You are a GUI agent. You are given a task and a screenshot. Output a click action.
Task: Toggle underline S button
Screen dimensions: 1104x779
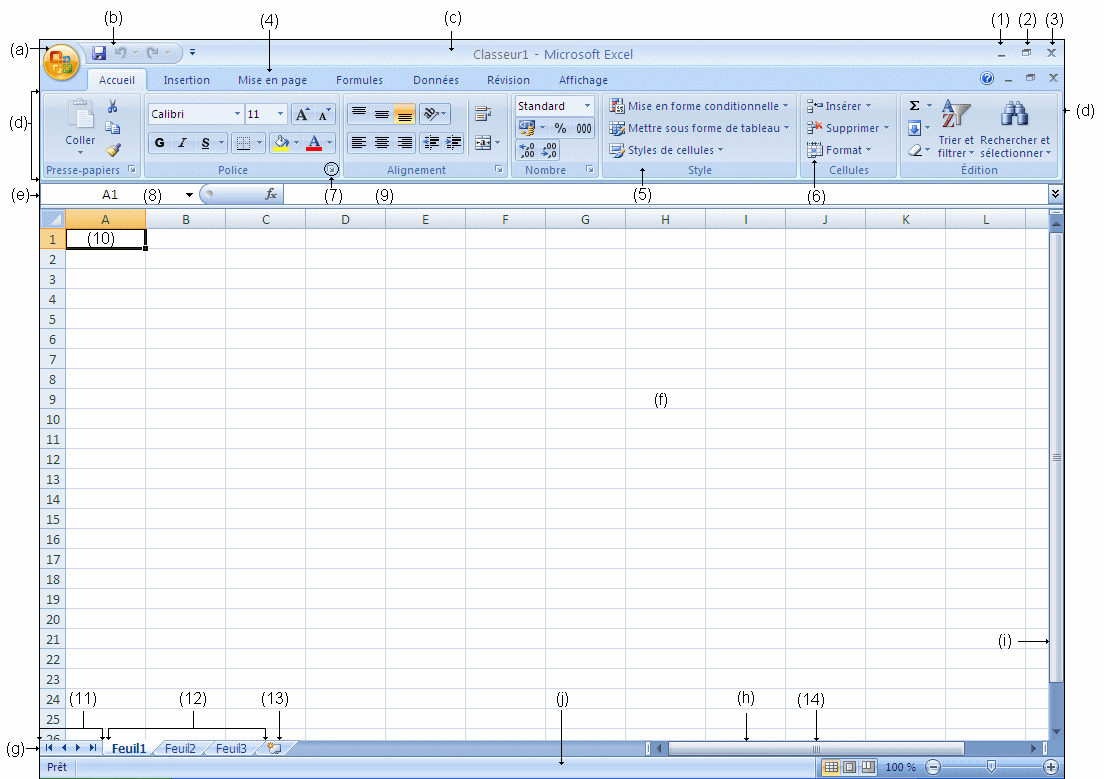205,143
